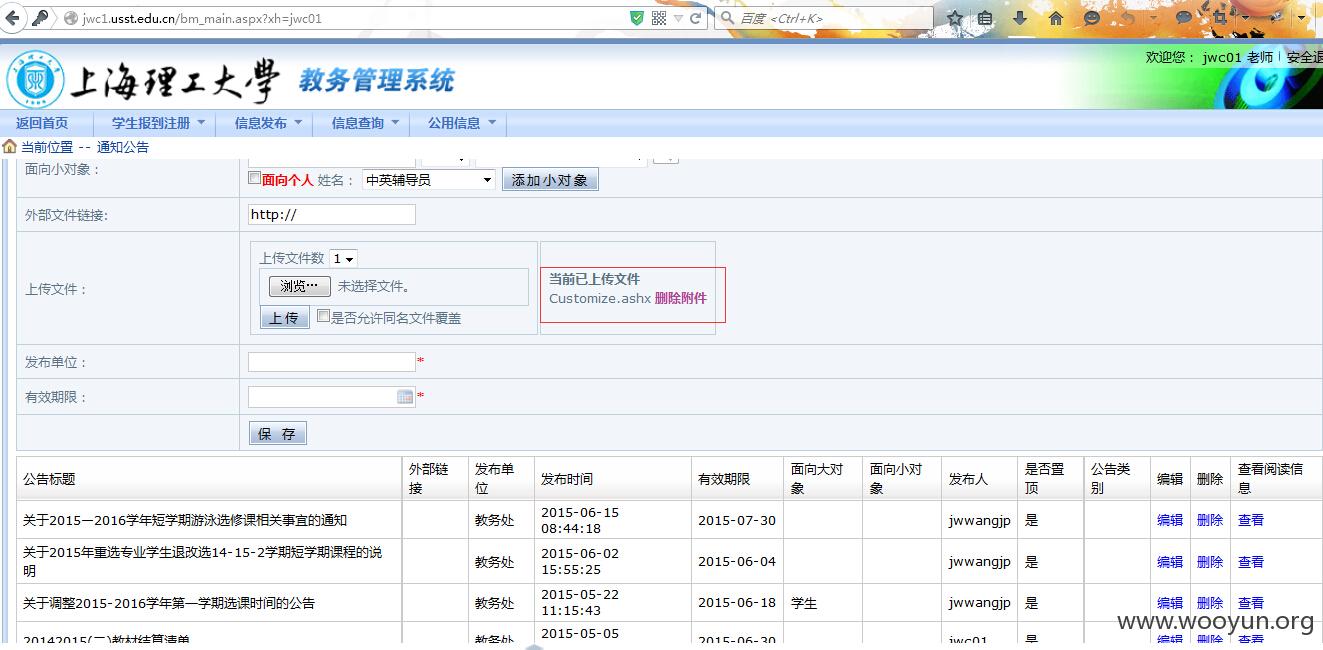
Task: Click the 添加小对象 button
Action: pyautogui.click(x=550, y=180)
